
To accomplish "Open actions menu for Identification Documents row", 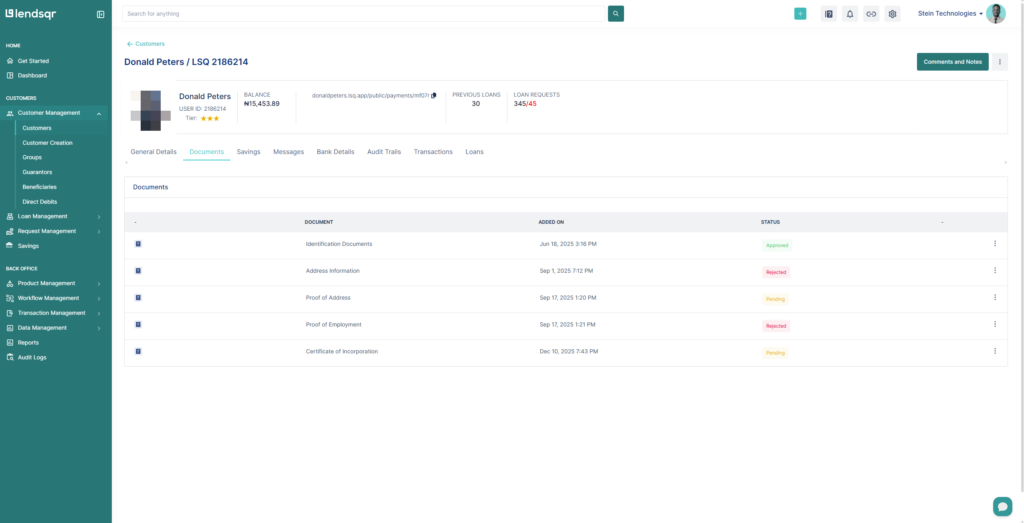I will (x=995, y=244).
